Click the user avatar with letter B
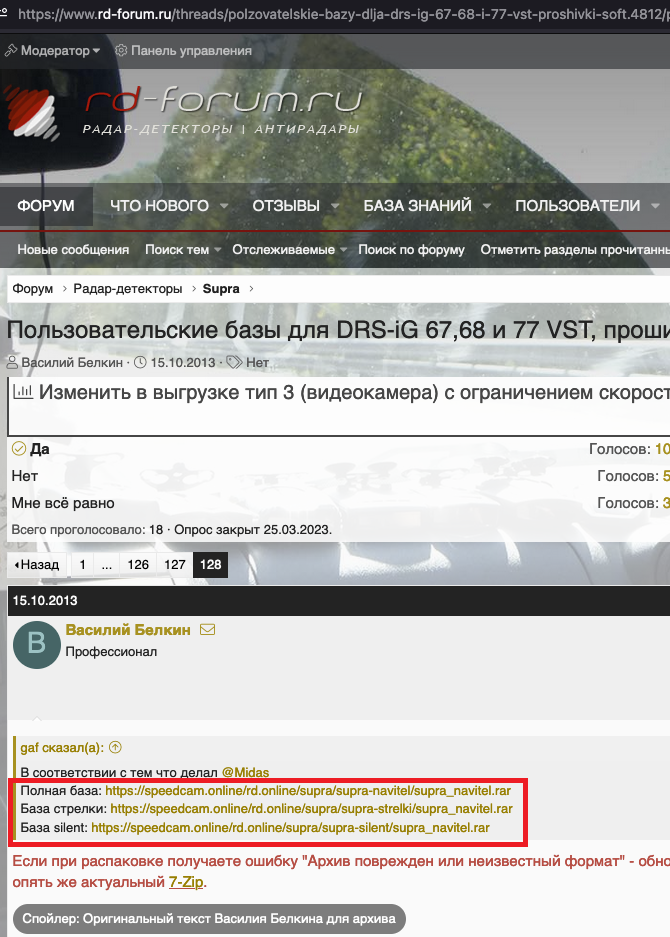Image resolution: width=670 pixels, height=937 pixels. click(37, 645)
